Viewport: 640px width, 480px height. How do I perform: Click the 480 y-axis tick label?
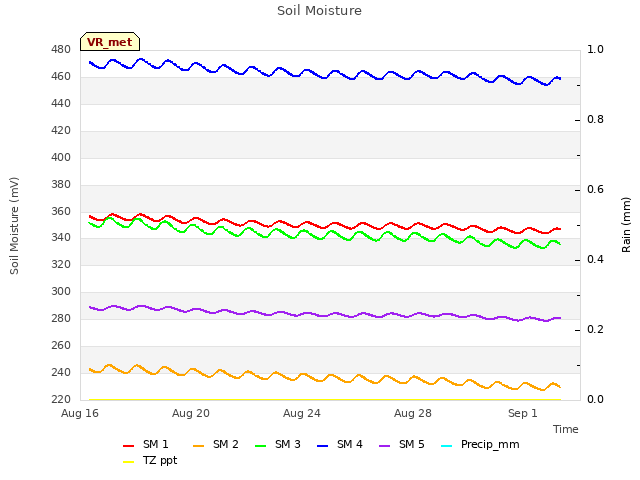(x=61, y=50)
